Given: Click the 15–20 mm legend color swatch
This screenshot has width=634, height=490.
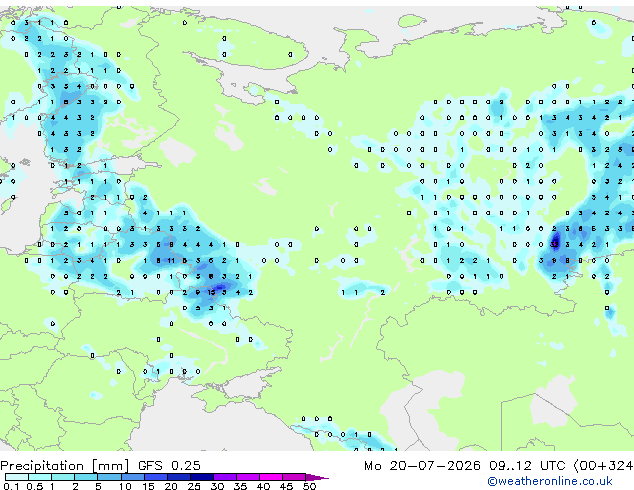Looking at the screenshot, I should 155,477.
